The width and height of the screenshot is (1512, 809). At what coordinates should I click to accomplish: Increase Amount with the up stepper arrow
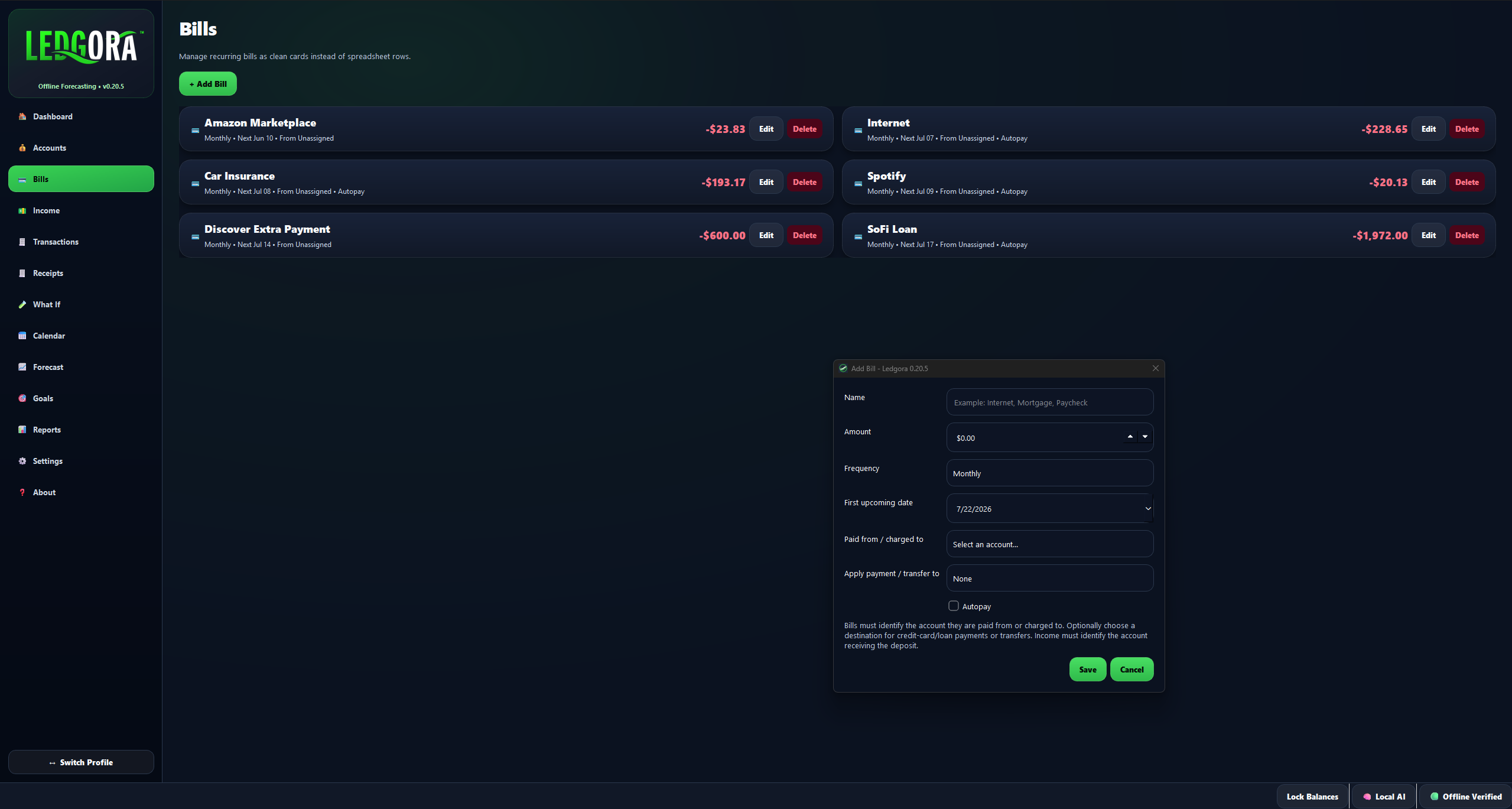click(x=1130, y=437)
